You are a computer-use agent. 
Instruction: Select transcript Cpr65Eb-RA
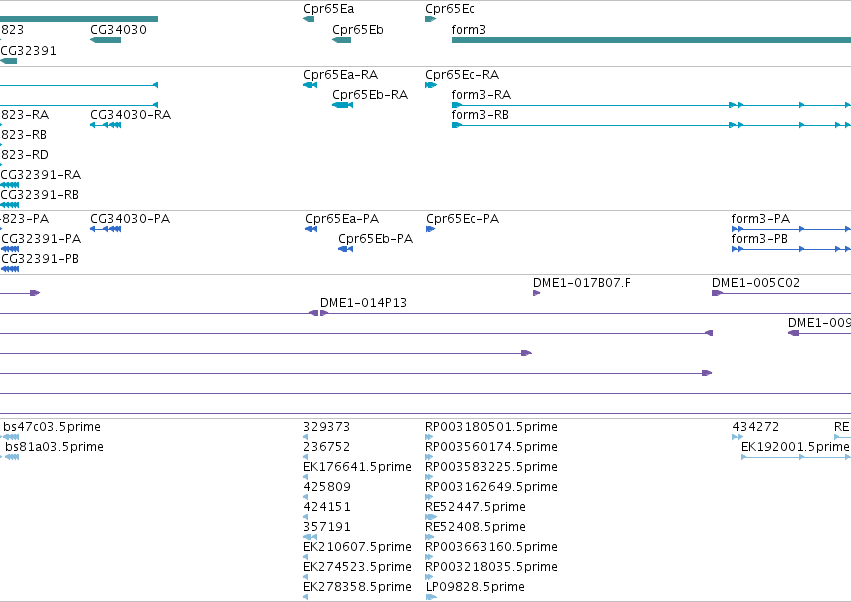(370, 94)
